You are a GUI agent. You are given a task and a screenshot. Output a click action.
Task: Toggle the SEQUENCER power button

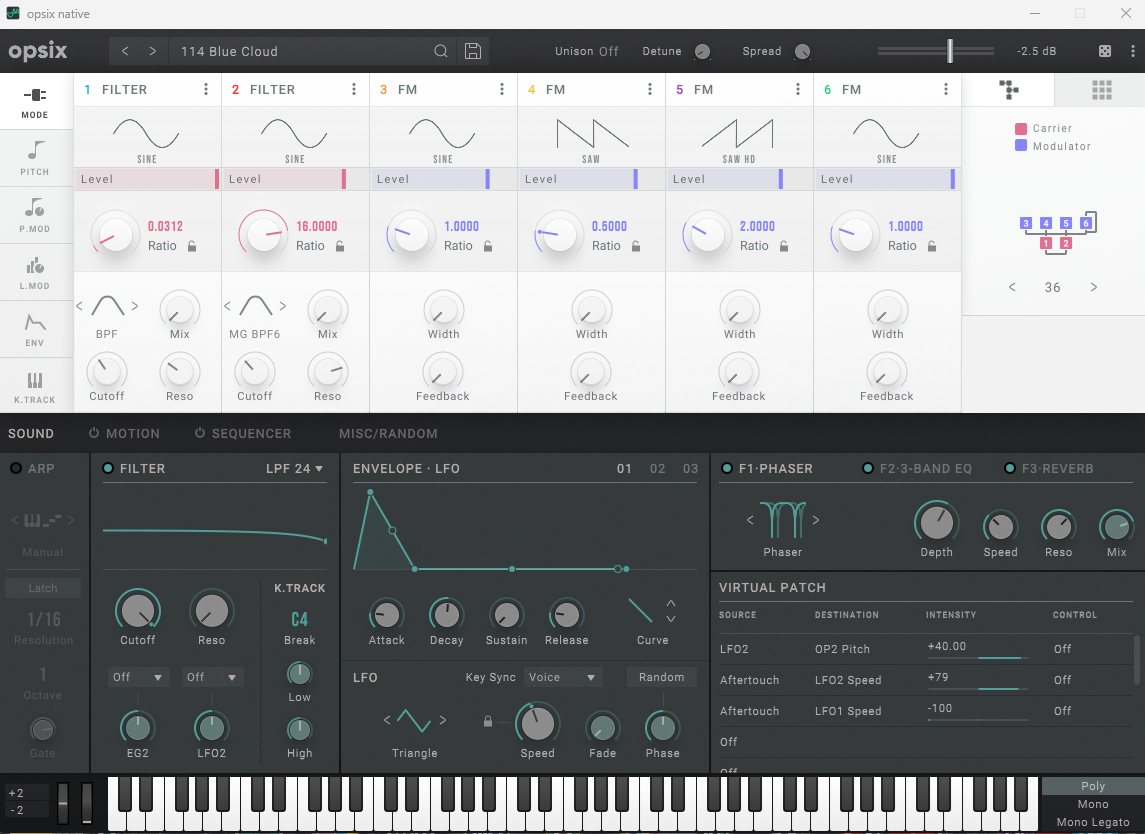[x=200, y=433]
